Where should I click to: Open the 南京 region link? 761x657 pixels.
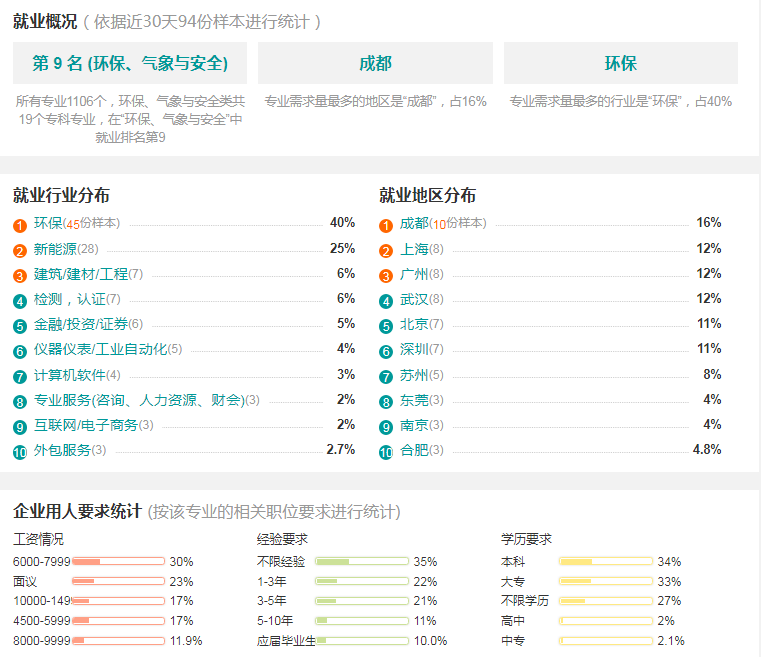(x=414, y=426)
